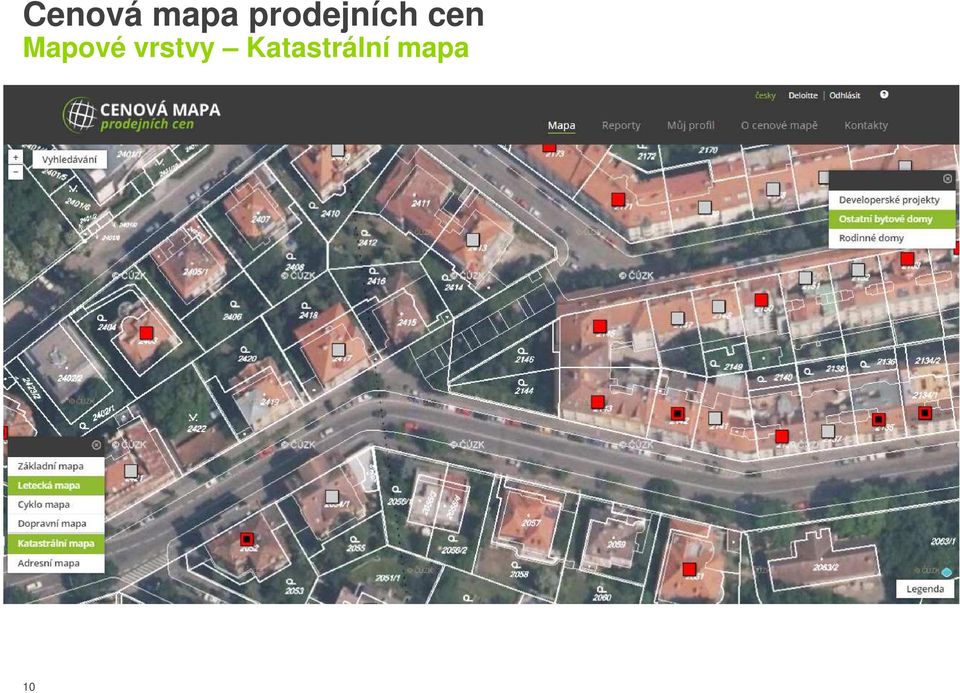960x693 pixels.
Task: Click the Deloitte user link
Action: (803, 96)
